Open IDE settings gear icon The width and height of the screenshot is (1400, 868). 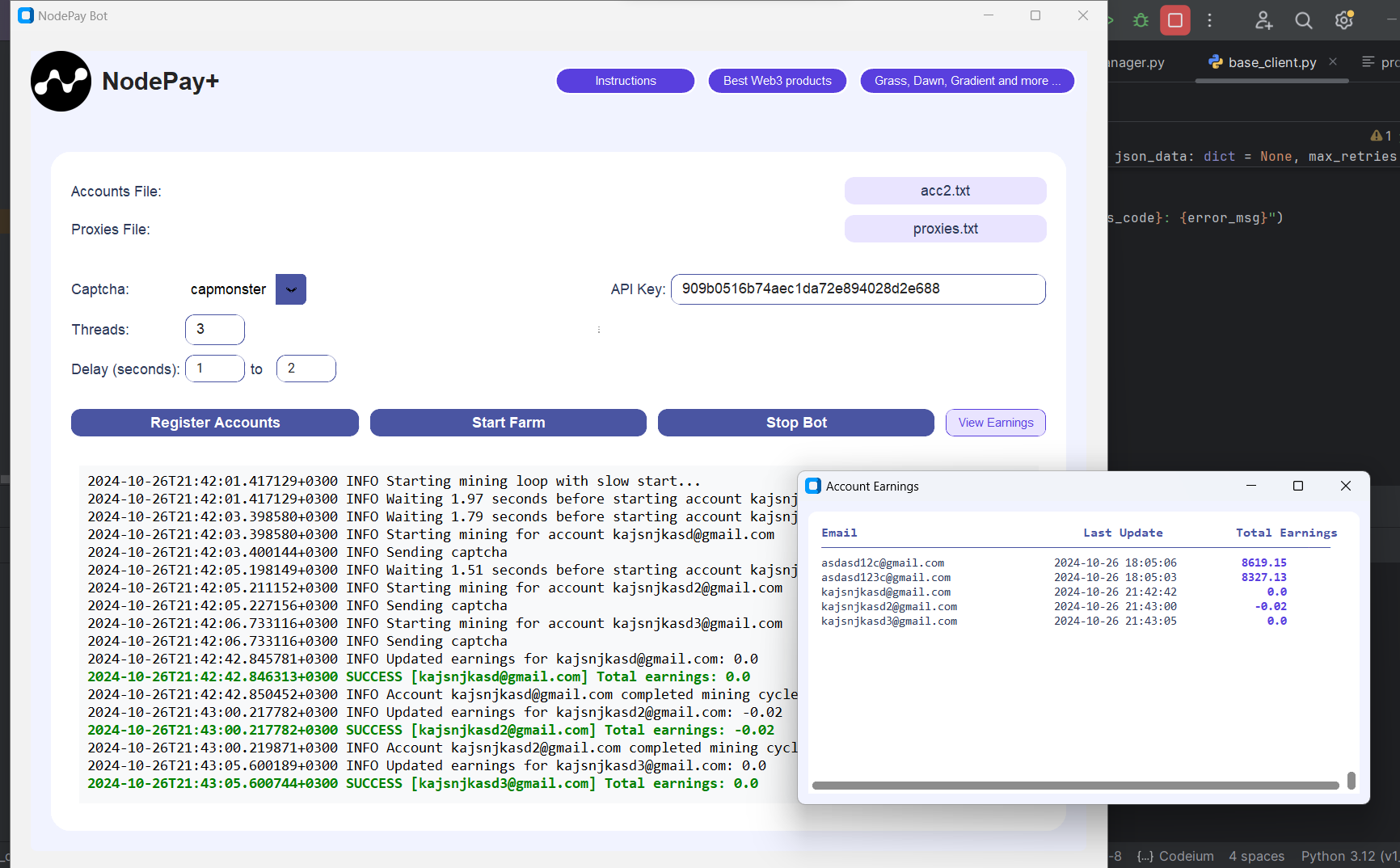tap(1344, 20)
